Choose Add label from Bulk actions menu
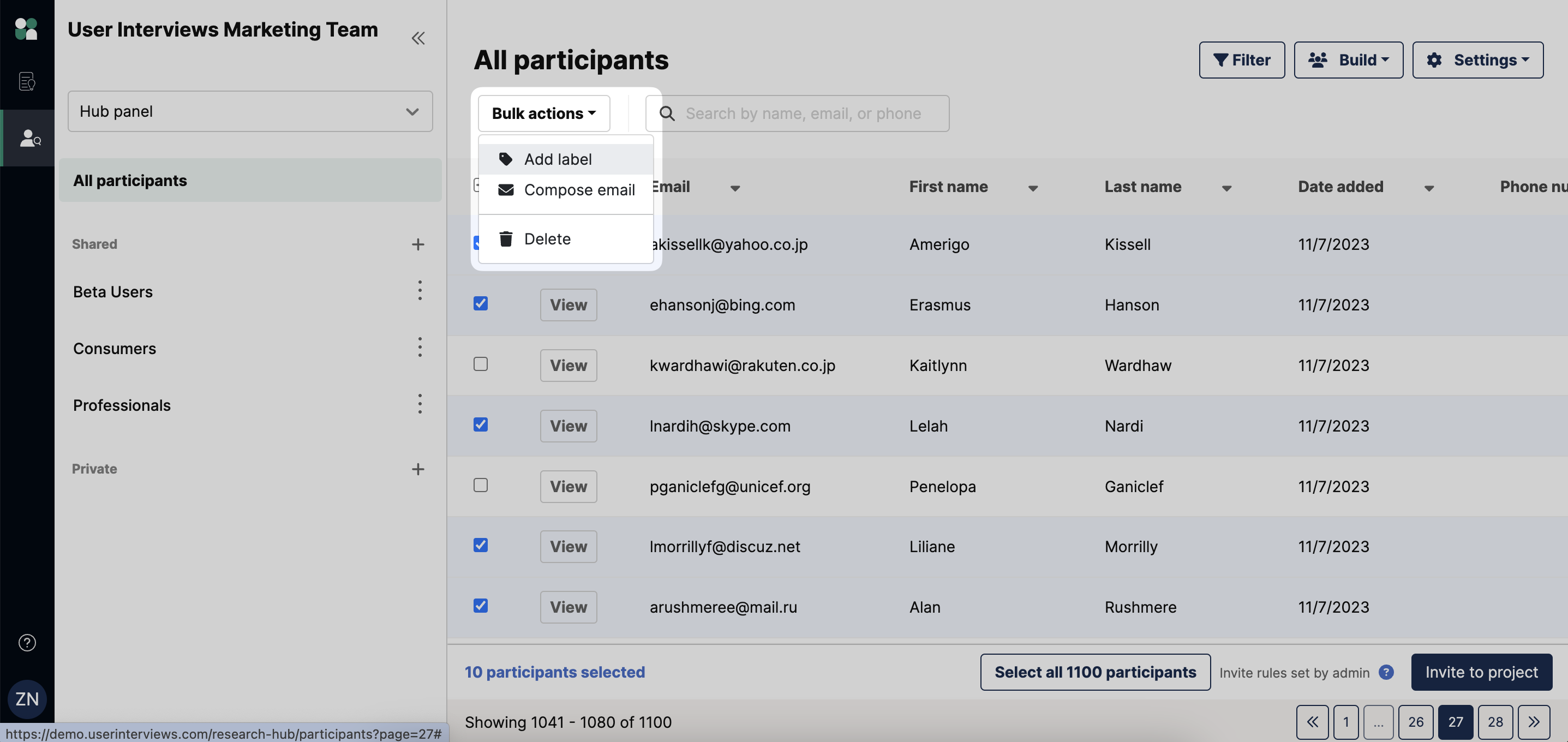This screenshot has width=1568, height=742. 557,158
